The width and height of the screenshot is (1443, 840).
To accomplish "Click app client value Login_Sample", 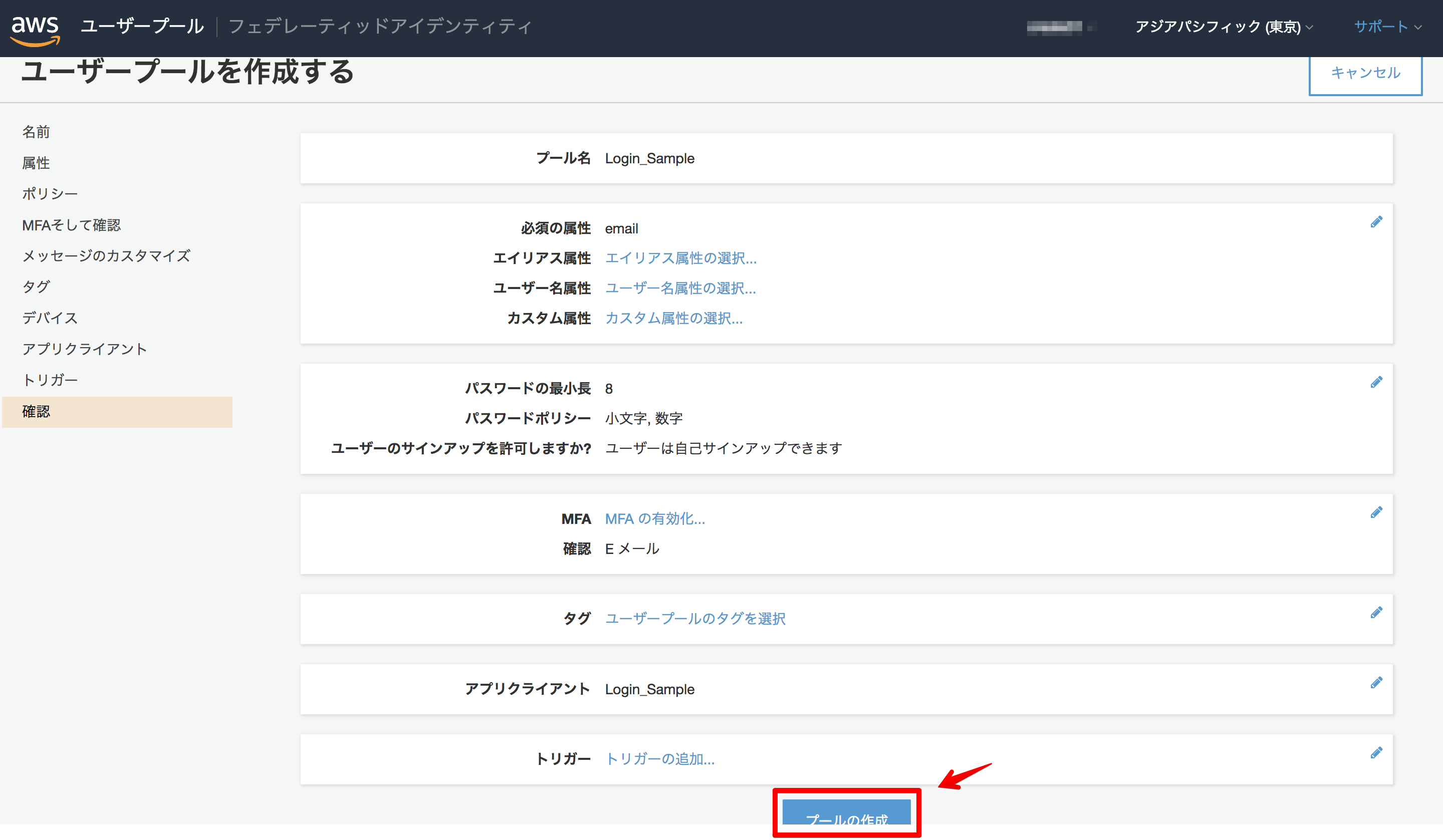I will [649, 689].
